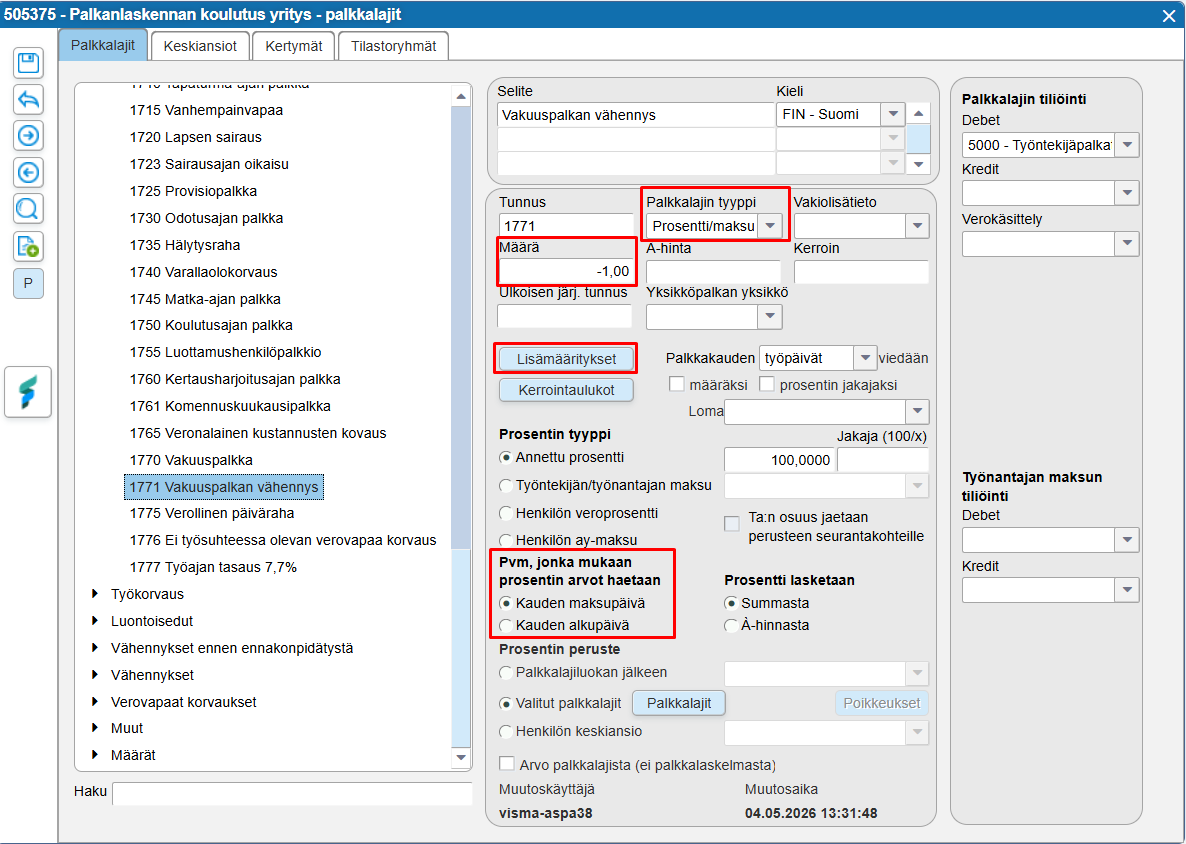Click Selite list scroll down arrow
The width and height of the screenshot is (1186, 844).
[918, 164]
